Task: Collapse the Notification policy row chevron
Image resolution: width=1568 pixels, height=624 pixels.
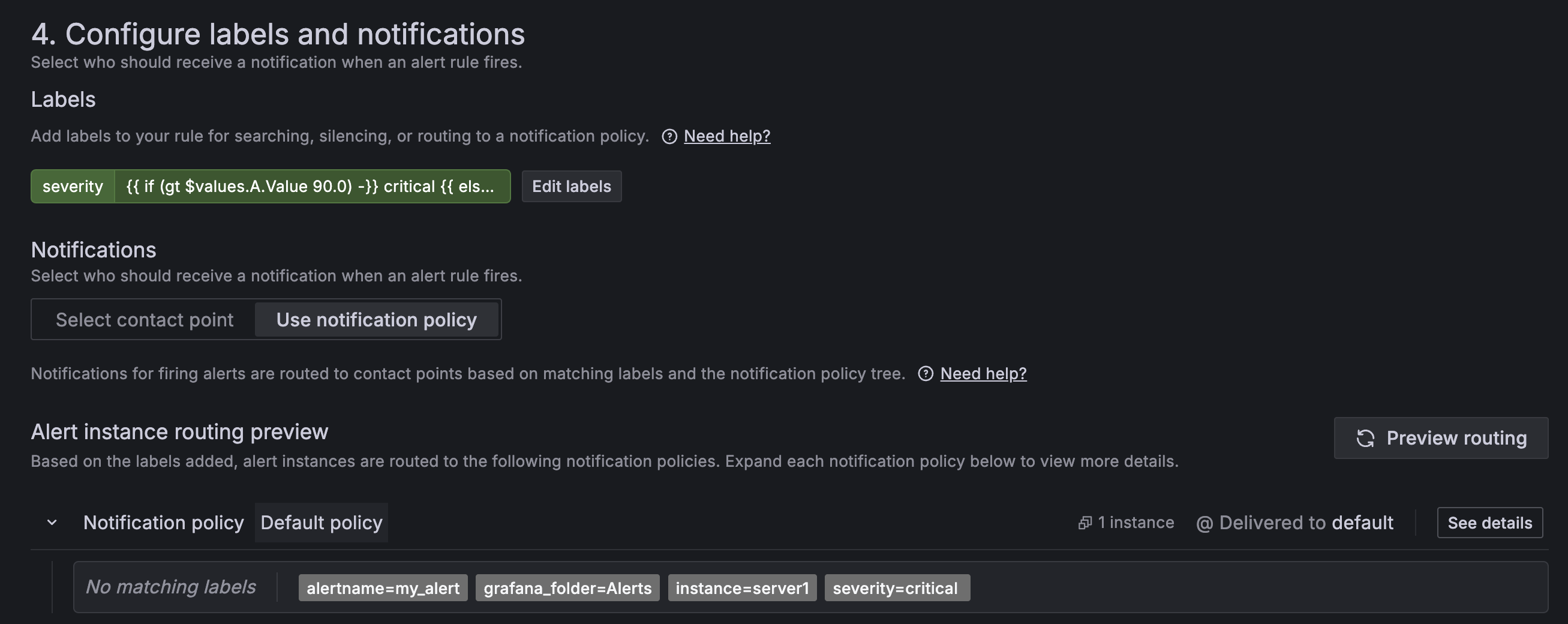Action: click(52, 523)
